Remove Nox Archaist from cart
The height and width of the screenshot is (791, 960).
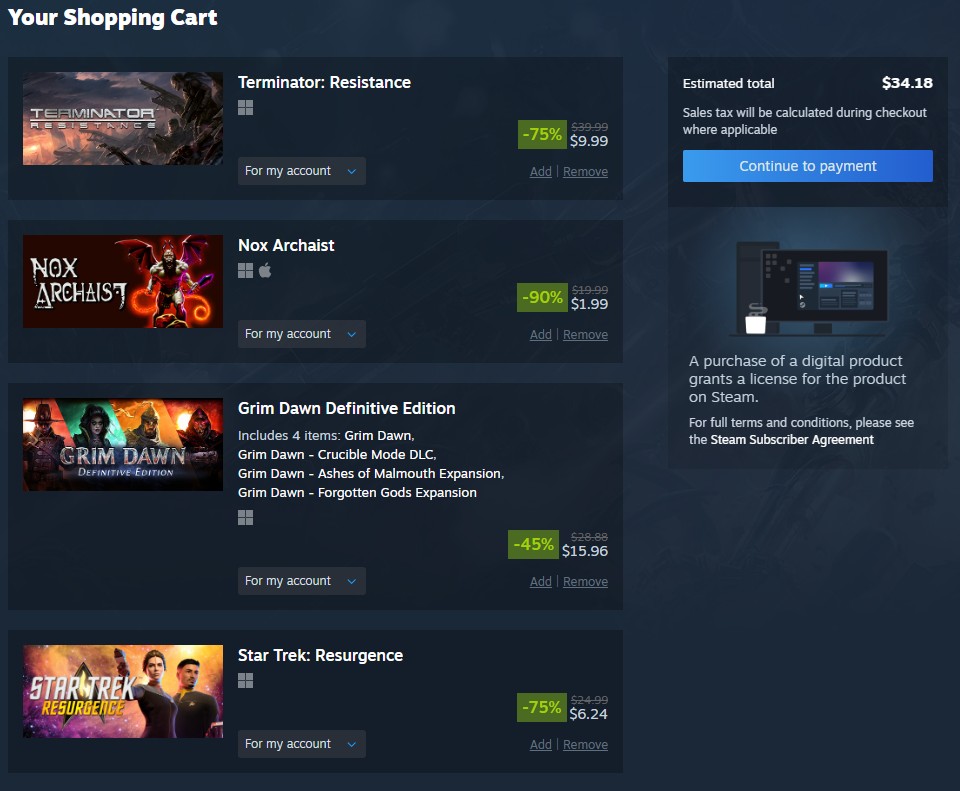(x=585, y=335)
